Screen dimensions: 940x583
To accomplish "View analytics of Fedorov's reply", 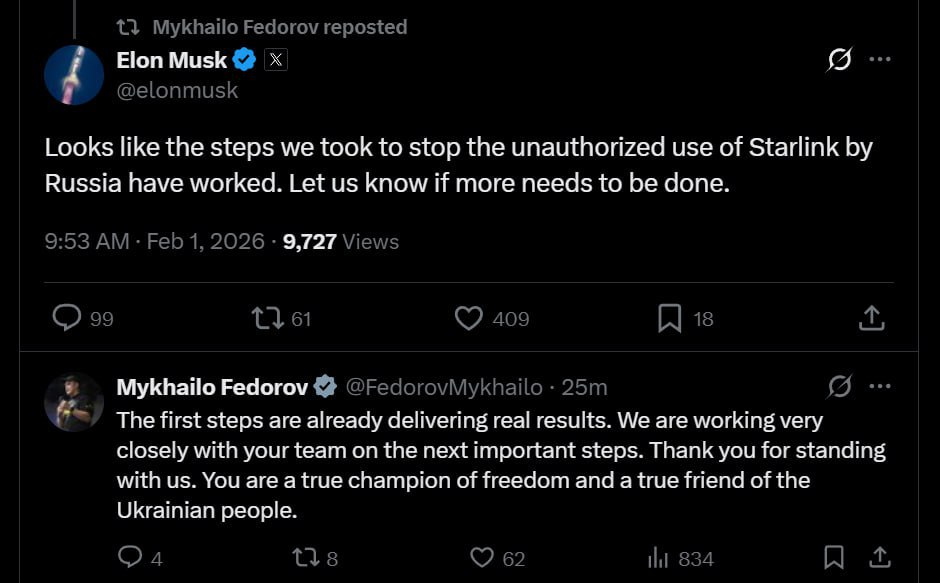I will [x=658, y=557].
